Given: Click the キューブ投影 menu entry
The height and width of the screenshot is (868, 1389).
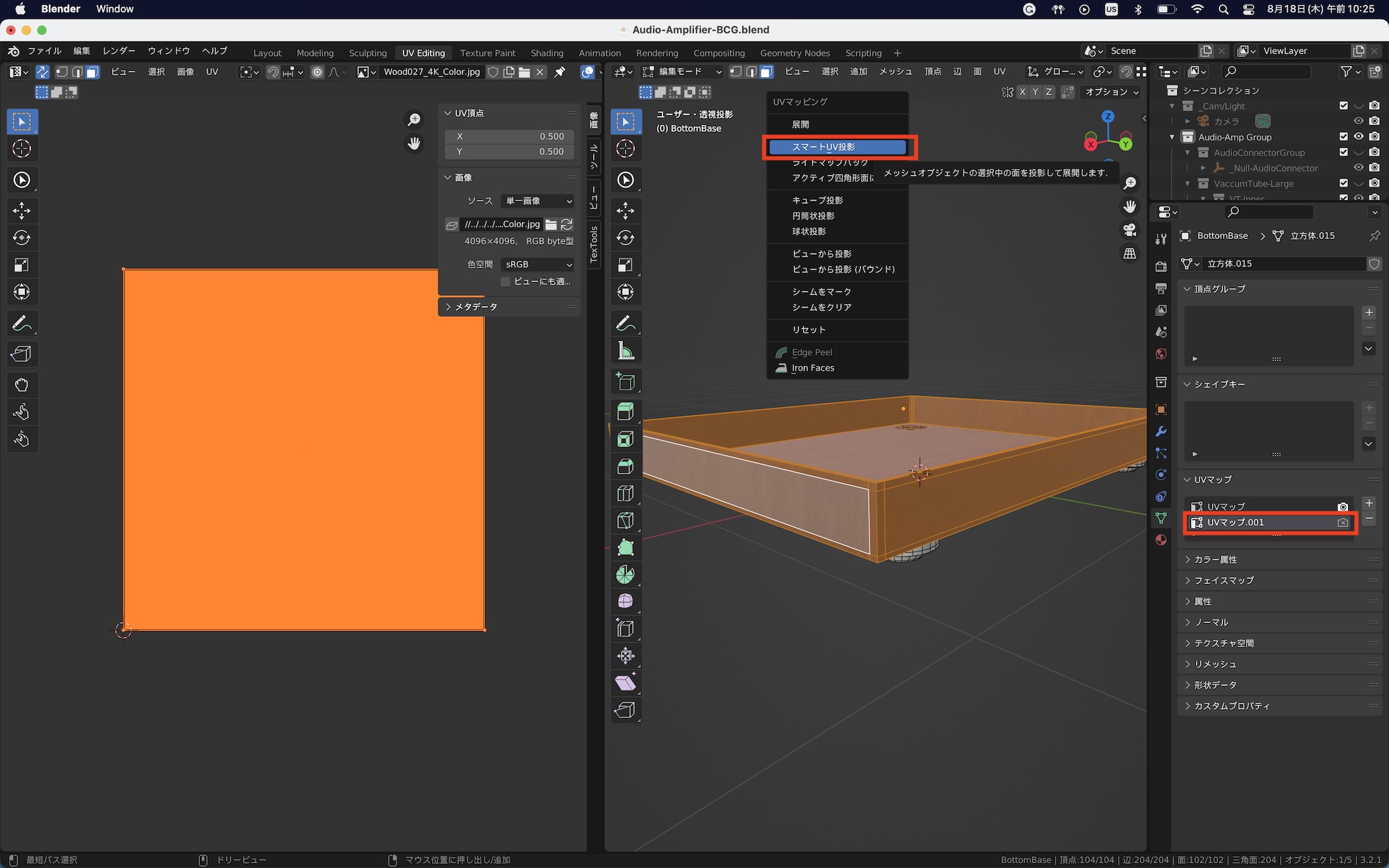Looking at the screenshot, I should (817, 200).
